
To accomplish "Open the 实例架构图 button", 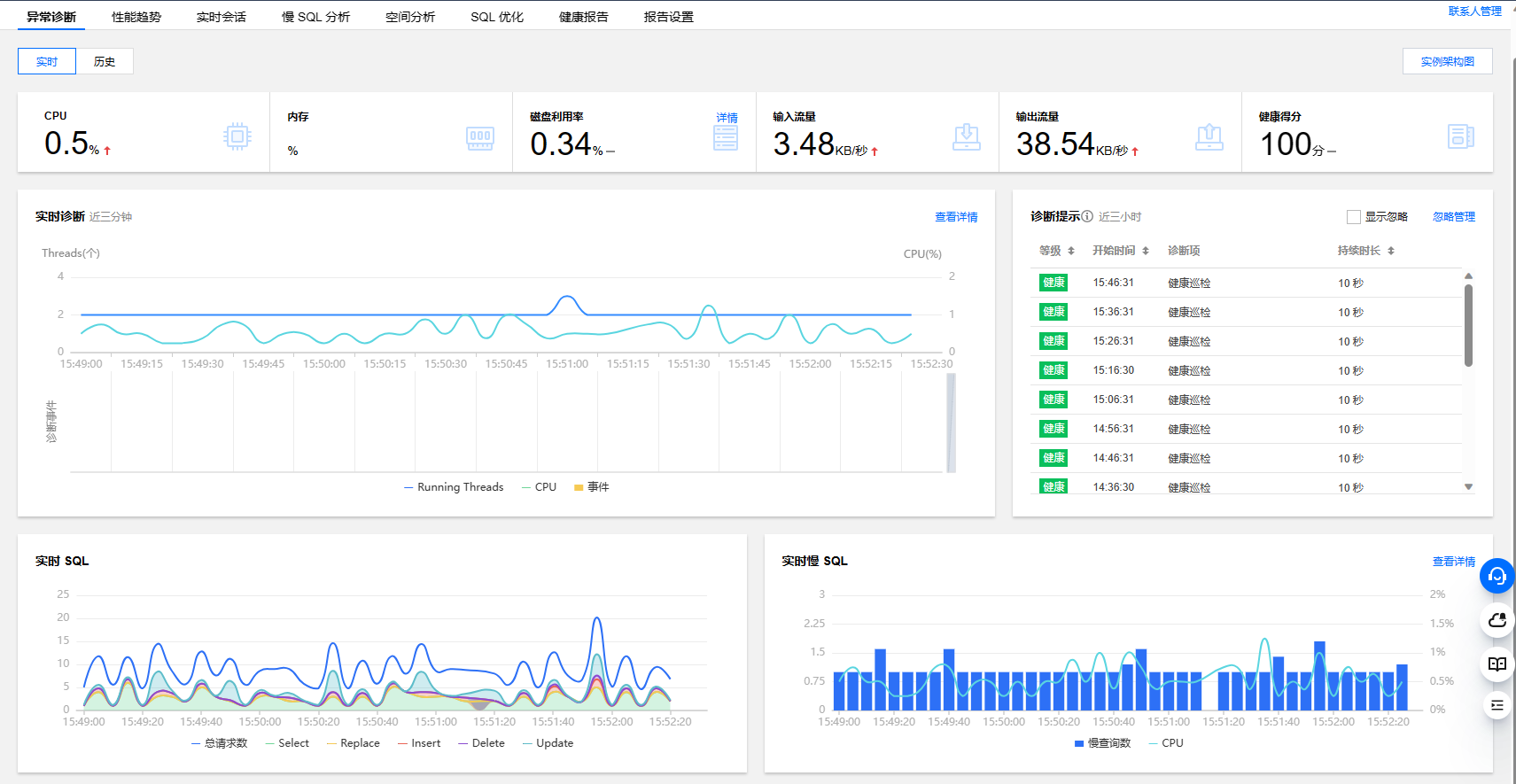I will point(1448,61).
